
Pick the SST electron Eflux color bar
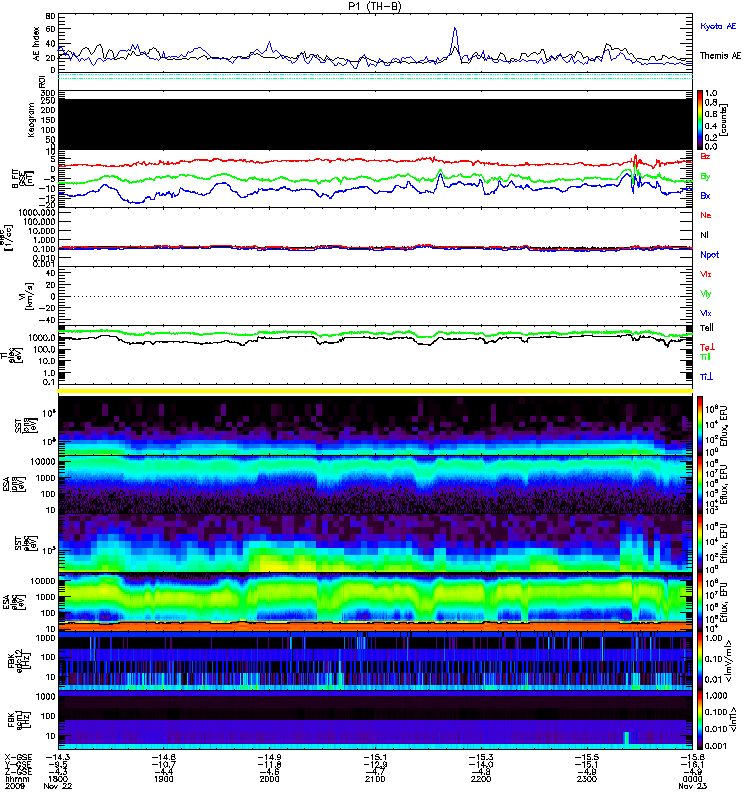pos(700,543)
